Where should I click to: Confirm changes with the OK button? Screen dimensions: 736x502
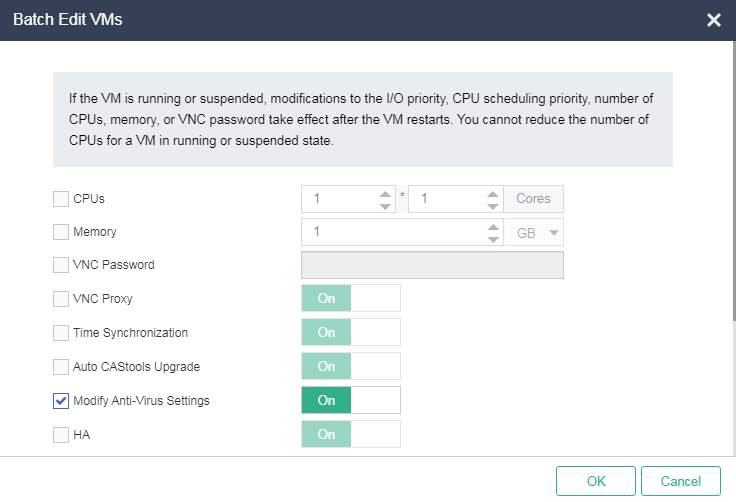click(596, 481)
